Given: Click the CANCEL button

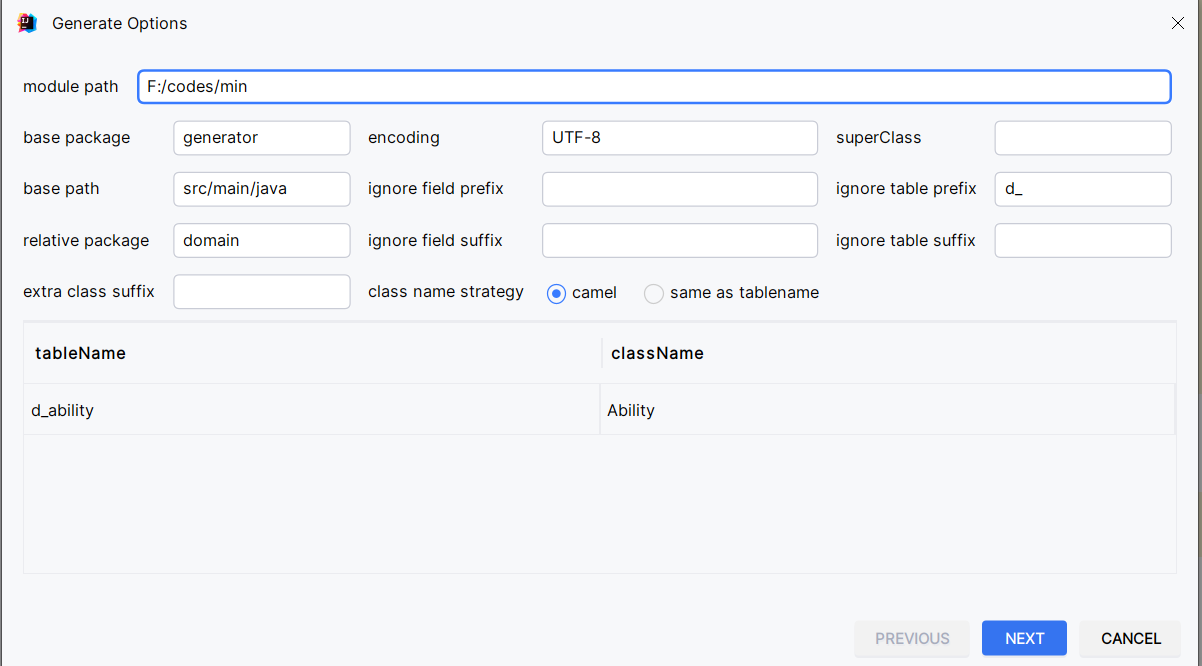Looking at the screenshot, I should coord(1130,638).
